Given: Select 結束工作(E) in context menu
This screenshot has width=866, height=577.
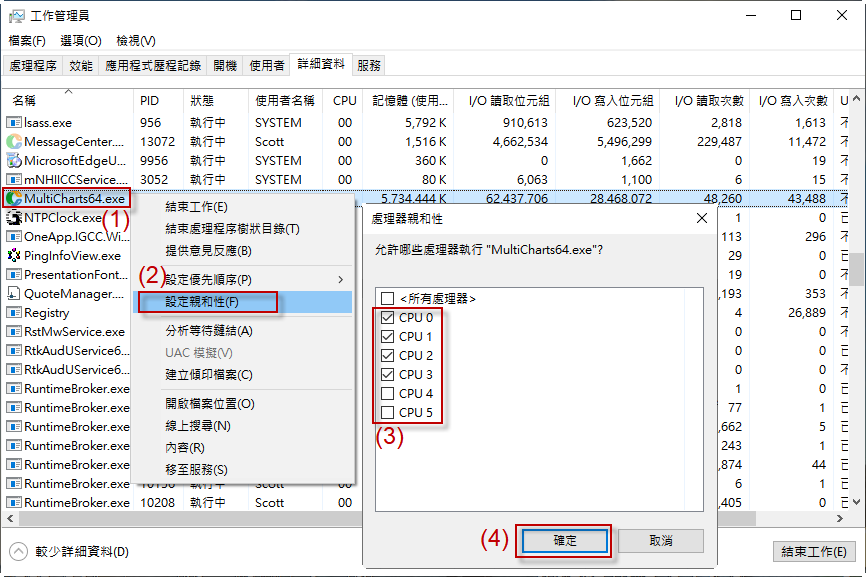Looking at the screenshot, I should 243,207.
